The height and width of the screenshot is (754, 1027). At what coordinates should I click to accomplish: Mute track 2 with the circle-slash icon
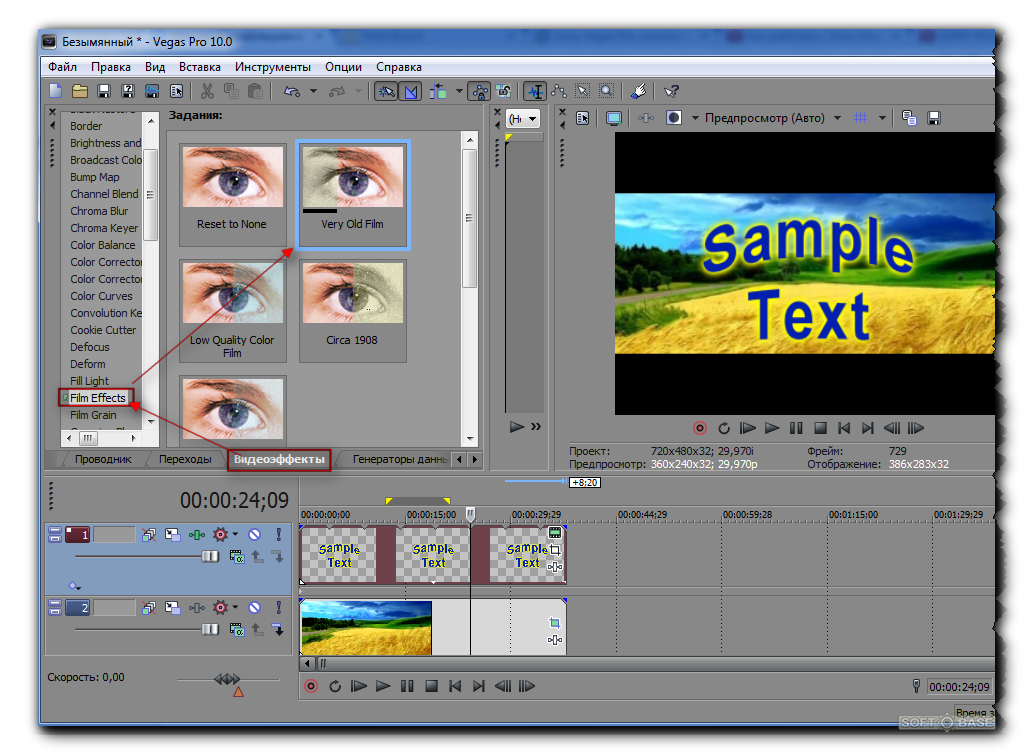[x=255, y=608]
